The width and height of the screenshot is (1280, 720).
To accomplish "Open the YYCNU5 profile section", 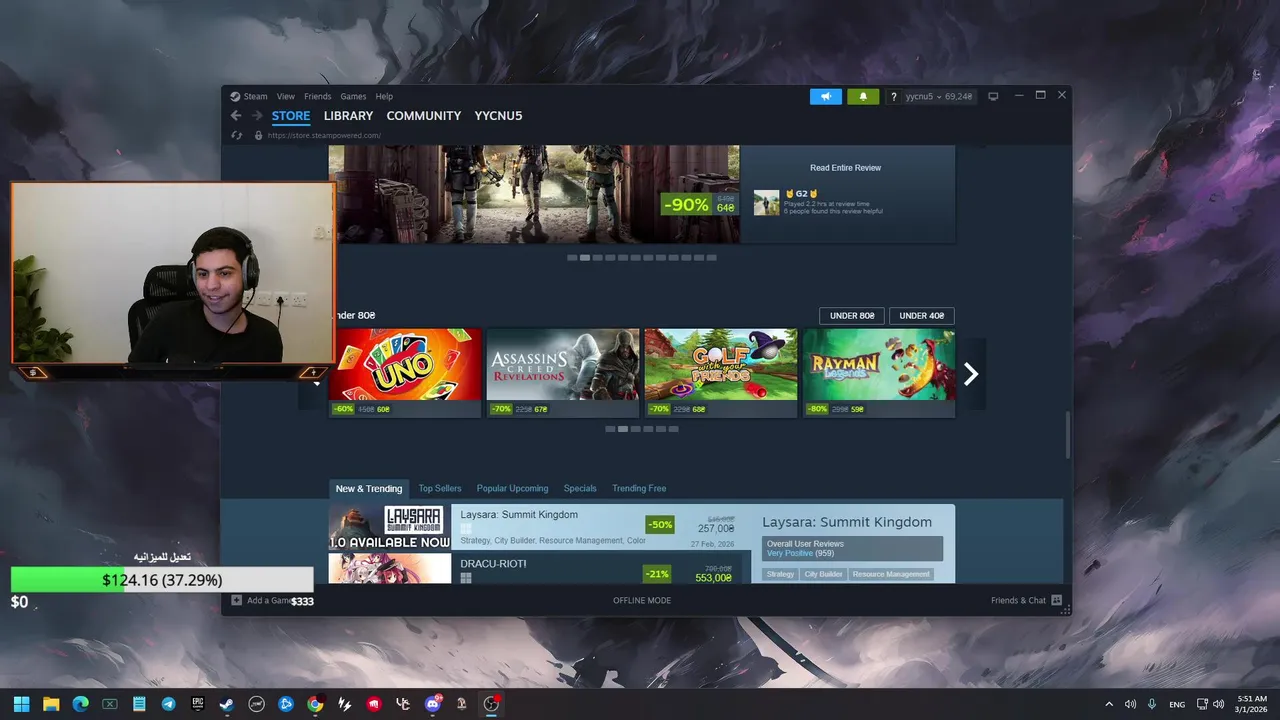I will [x=498, y=116].
